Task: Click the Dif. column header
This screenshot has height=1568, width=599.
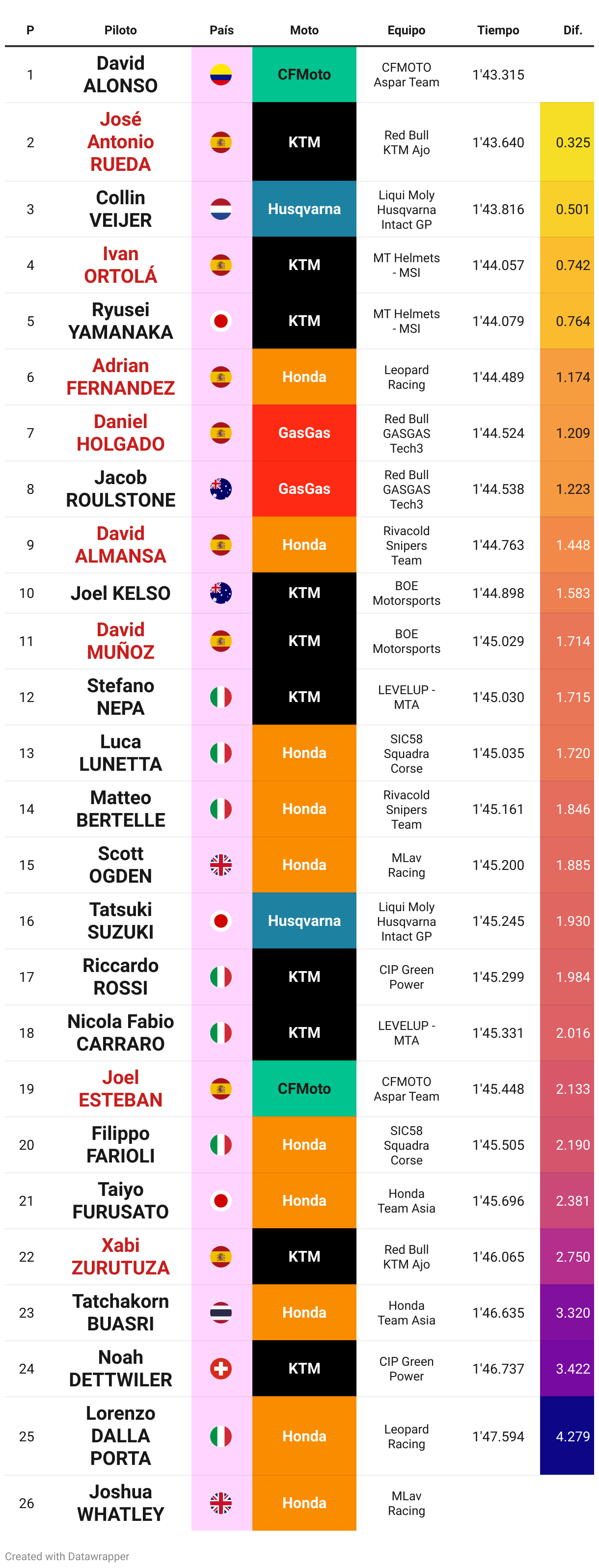Action: point(573,30)
